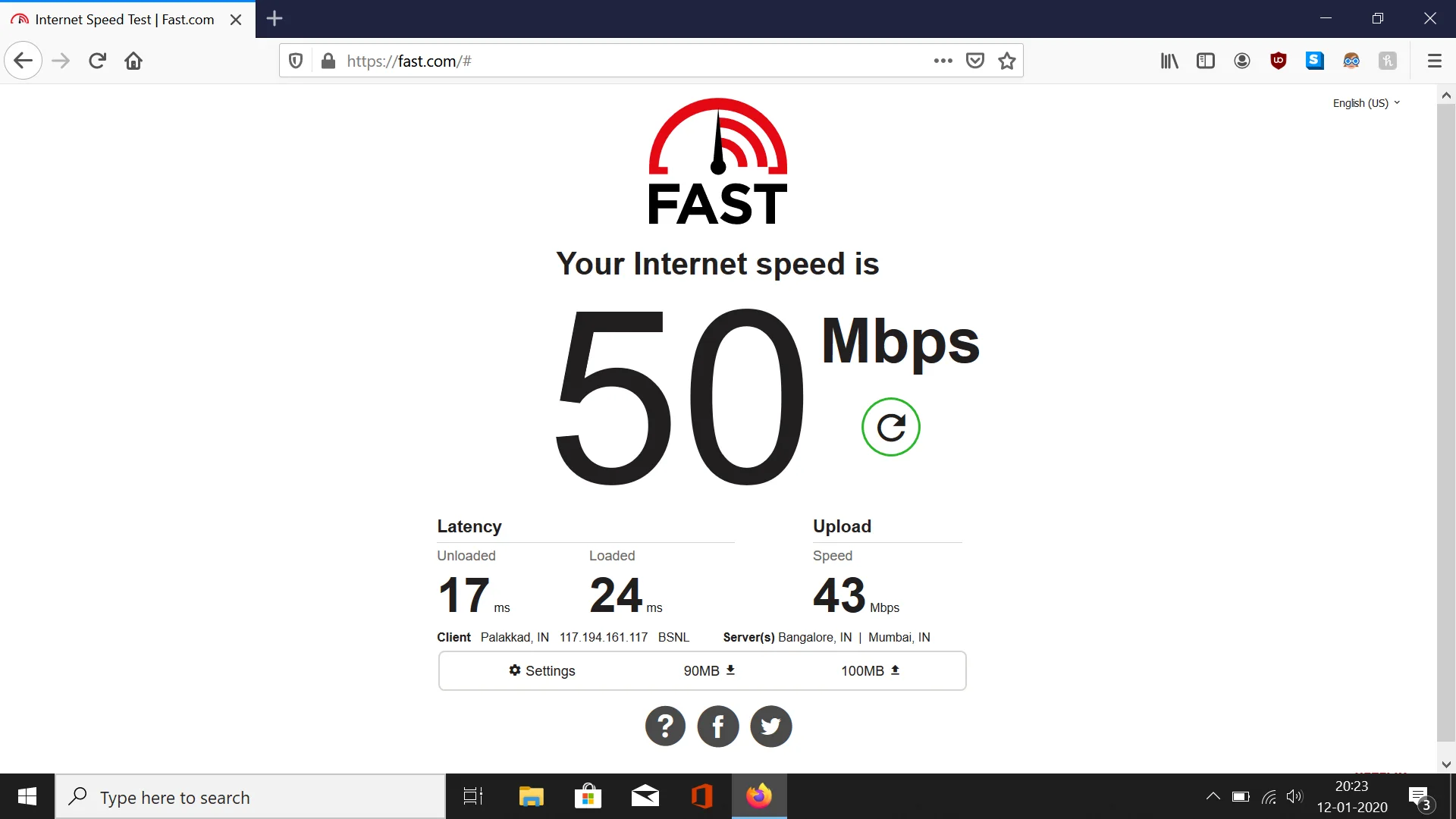Open the page actions three-dot menu
The width and height of the screenshot is (1456, 819).
click(943, 61)
